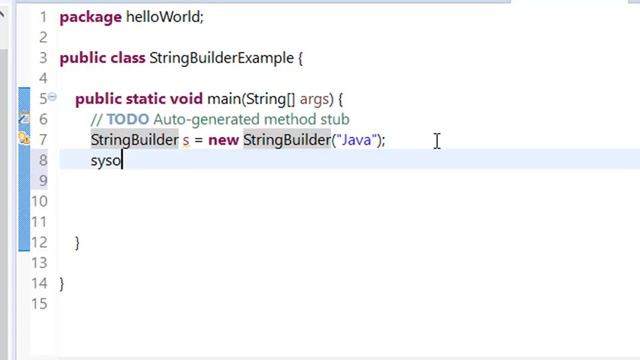Image resolution: width=640 pixels, height=360 pixels.
Task: Click line number 9 in the gutter
Action: [43, 180]
